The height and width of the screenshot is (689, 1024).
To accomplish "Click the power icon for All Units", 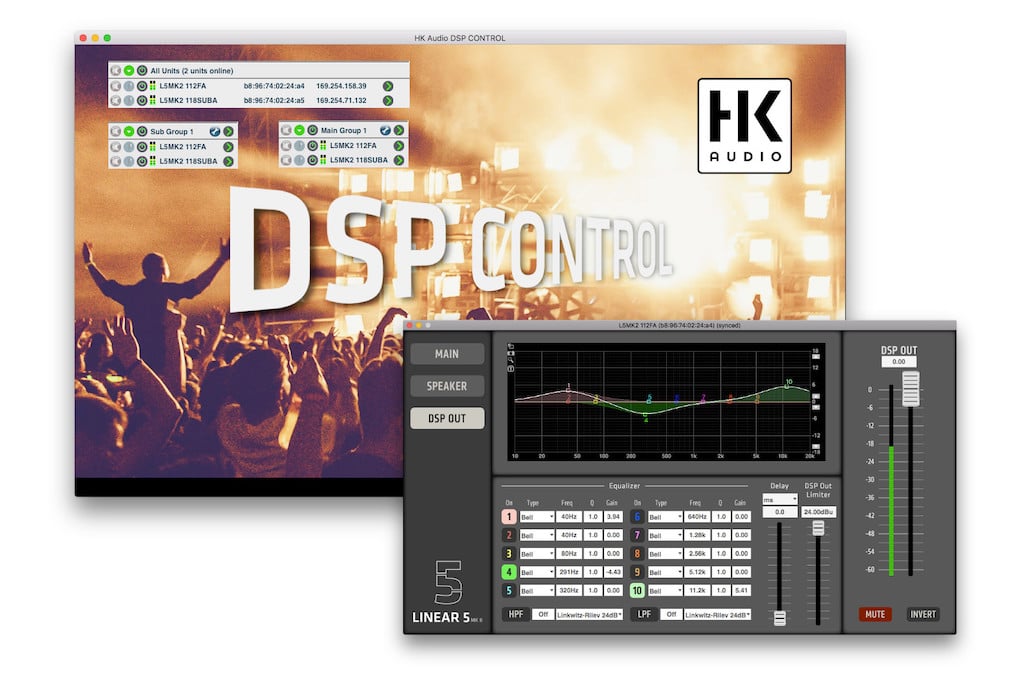I will 141,71.
